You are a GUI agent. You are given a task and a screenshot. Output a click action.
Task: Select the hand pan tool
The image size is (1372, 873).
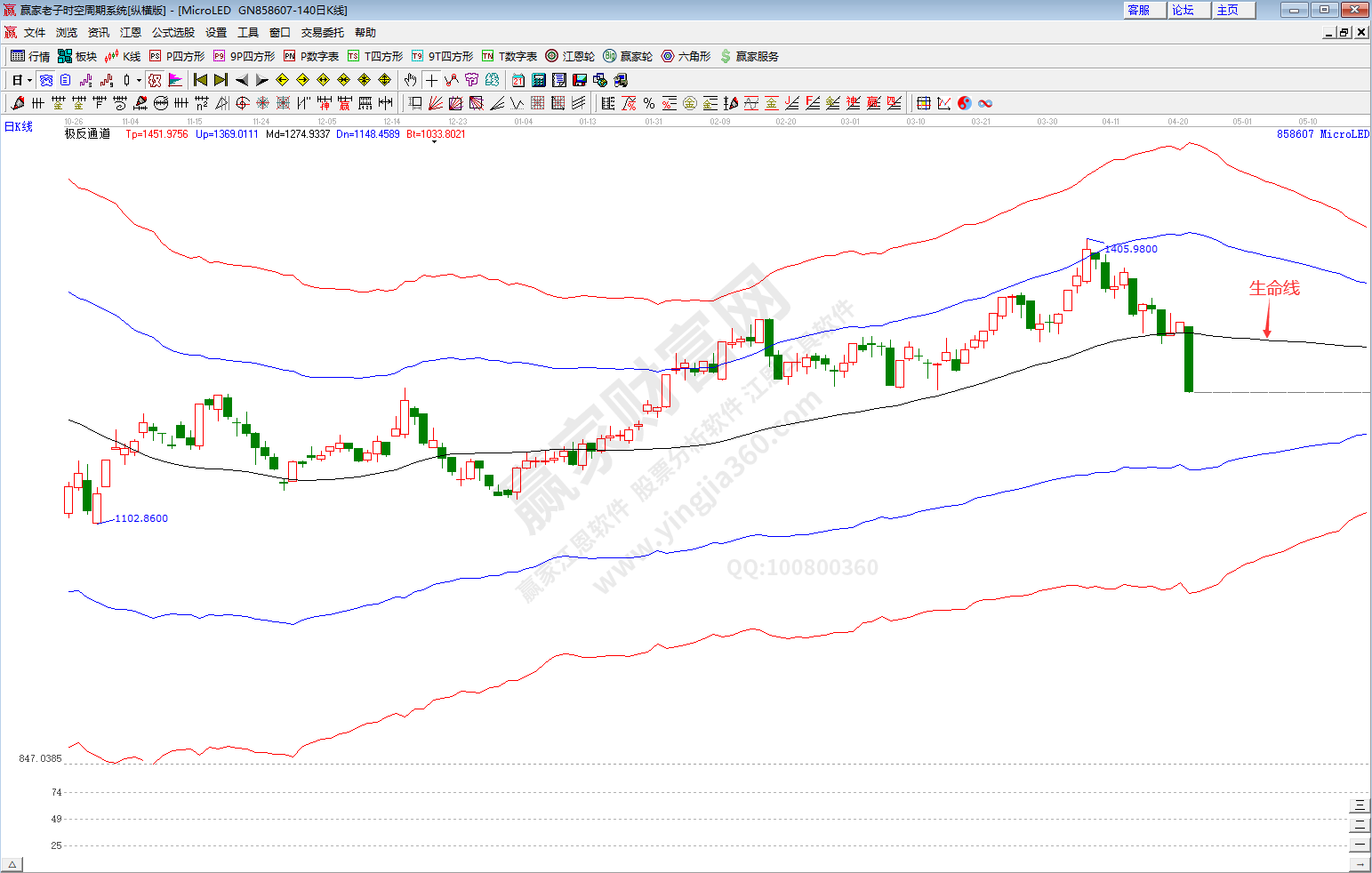point(410,80)
